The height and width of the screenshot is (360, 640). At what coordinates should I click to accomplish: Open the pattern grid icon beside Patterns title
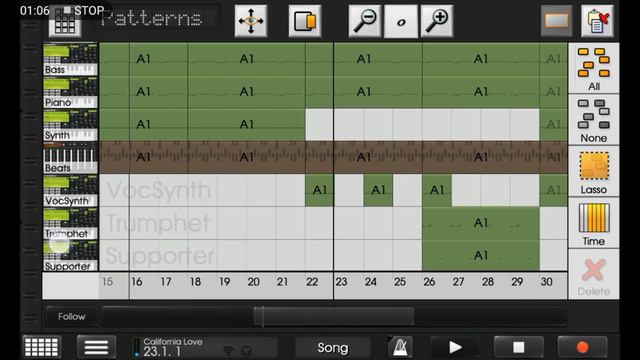[x=64, y=22]
